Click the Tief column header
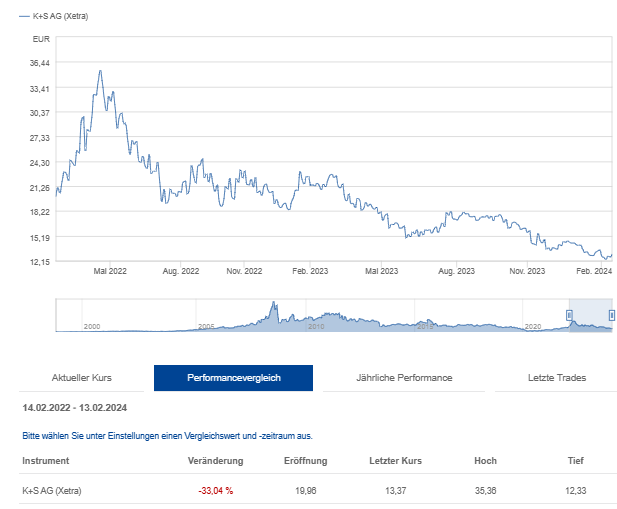The height and width of the screenshot is (509, 617). 575,461
